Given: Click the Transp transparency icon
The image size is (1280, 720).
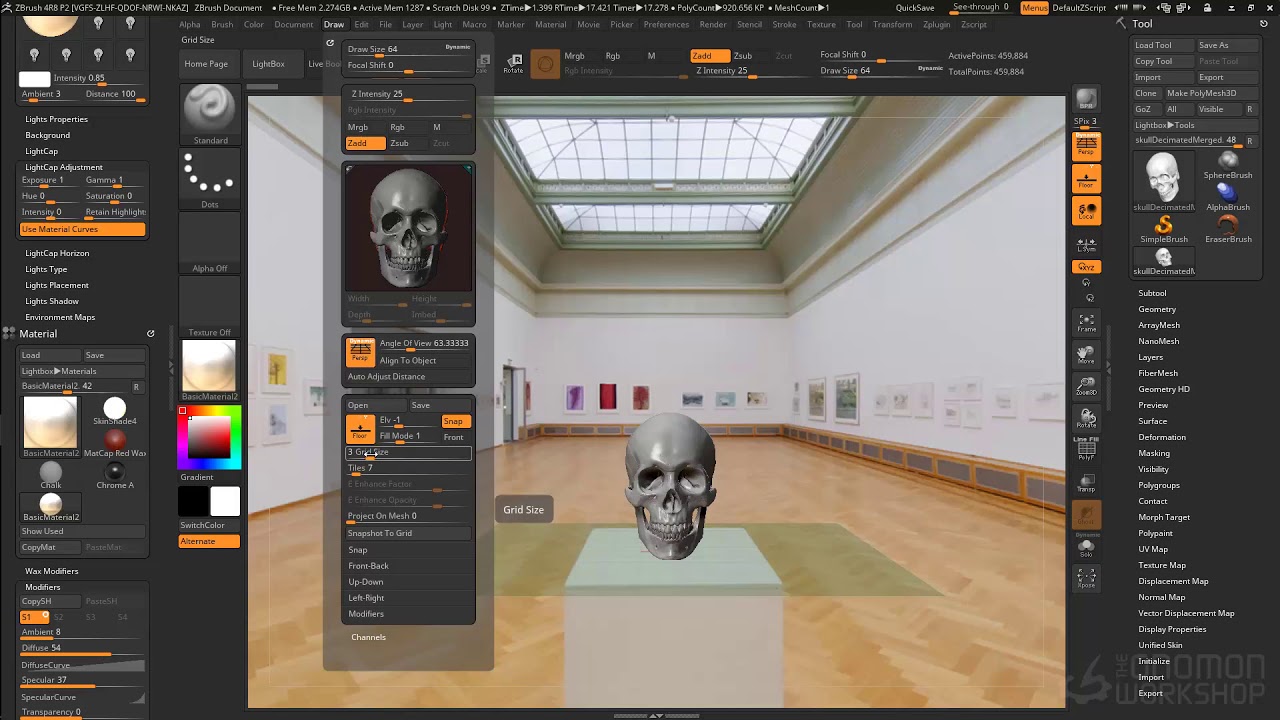Looking at the screenshot, I should pos(1086,484).
